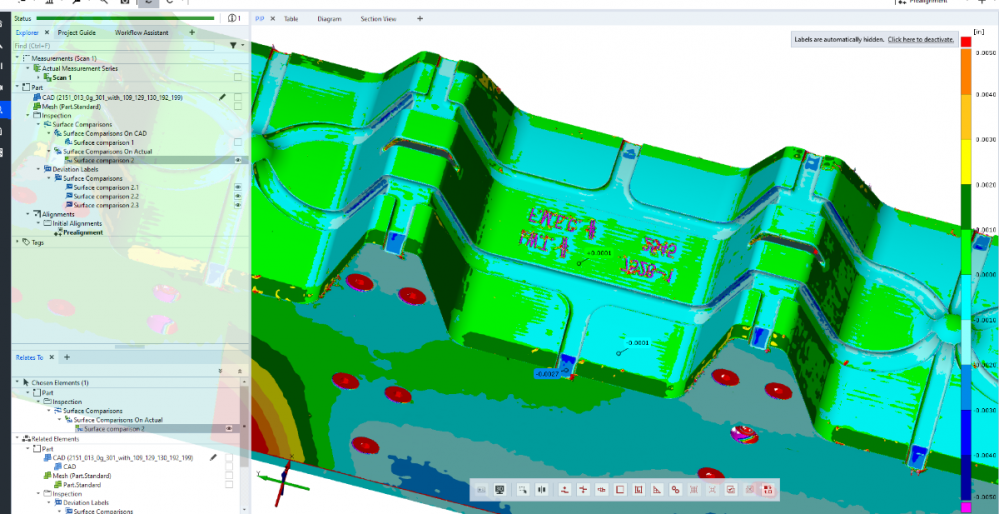Click the status info icon showing 1
999x514 pixels.
(234, 18)
